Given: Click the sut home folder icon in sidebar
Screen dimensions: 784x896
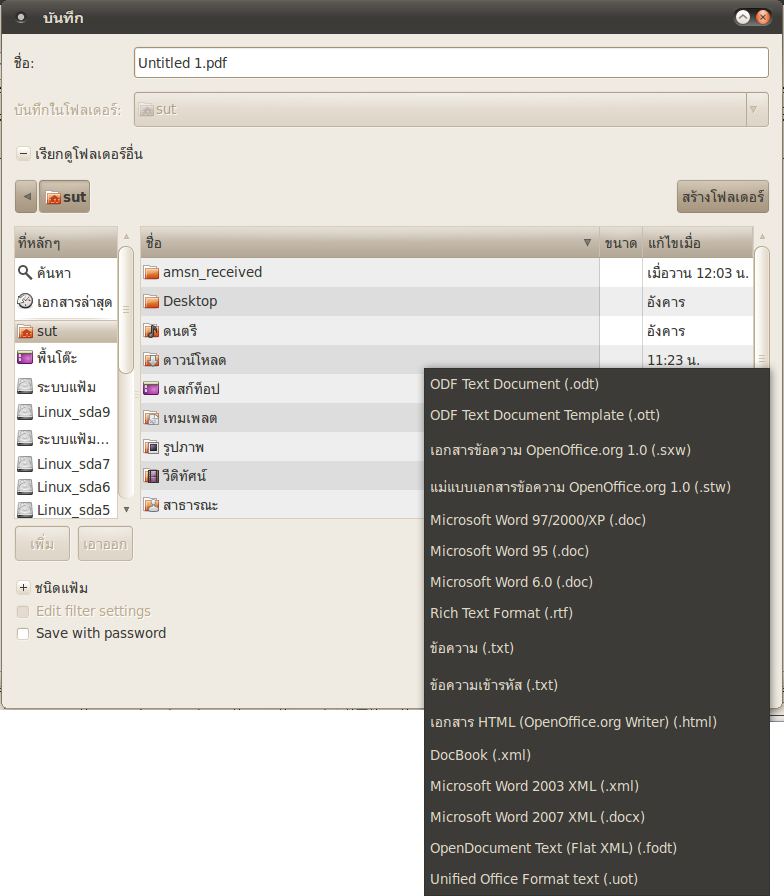Looking at the screenshot, I should [25, 331].
